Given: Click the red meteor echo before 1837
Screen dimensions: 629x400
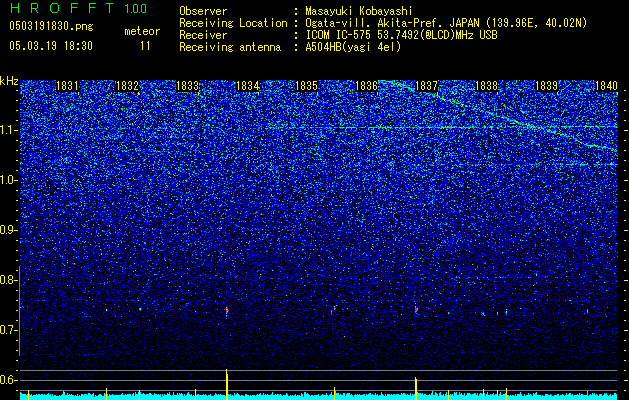Looking at the screenshot, I should point(416,309).
